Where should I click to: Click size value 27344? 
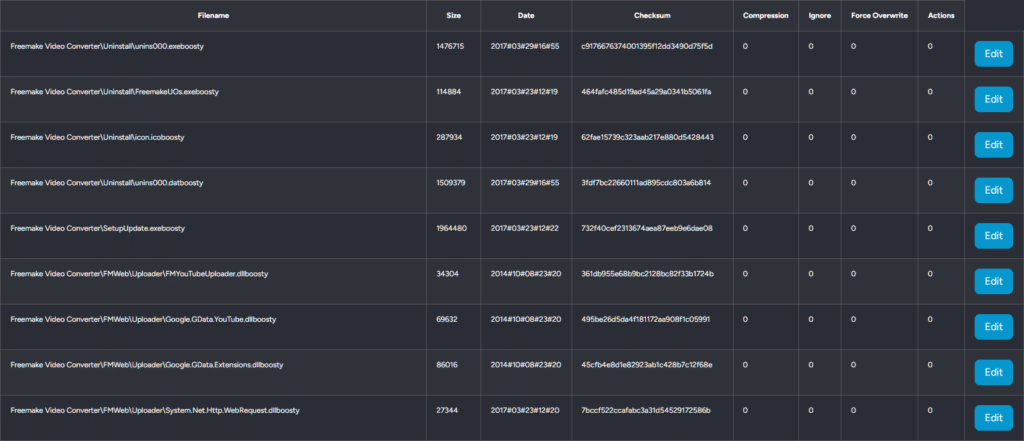[x=447, y=410]
